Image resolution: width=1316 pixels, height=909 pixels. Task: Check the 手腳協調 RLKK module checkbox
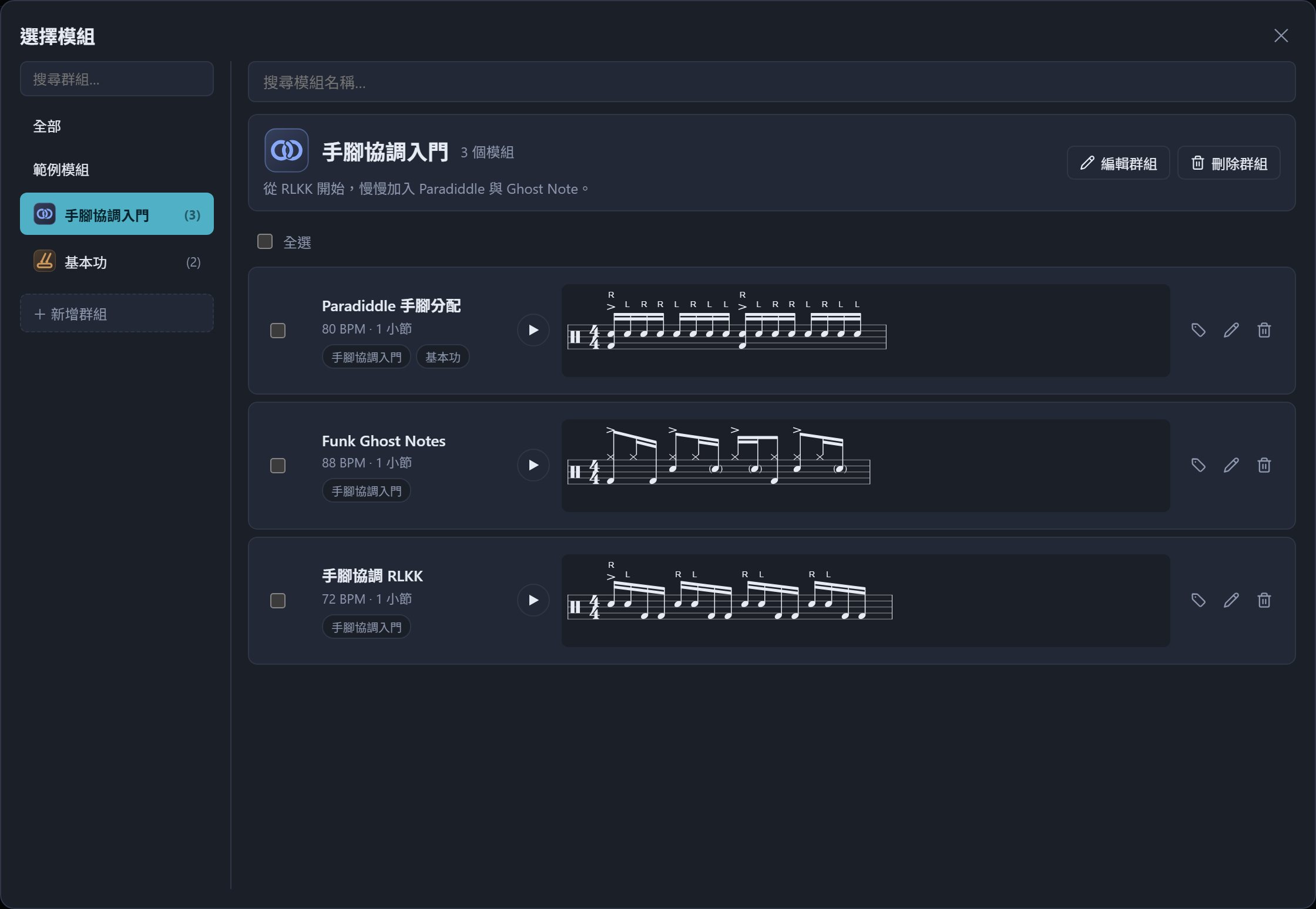tap(278, 601)
